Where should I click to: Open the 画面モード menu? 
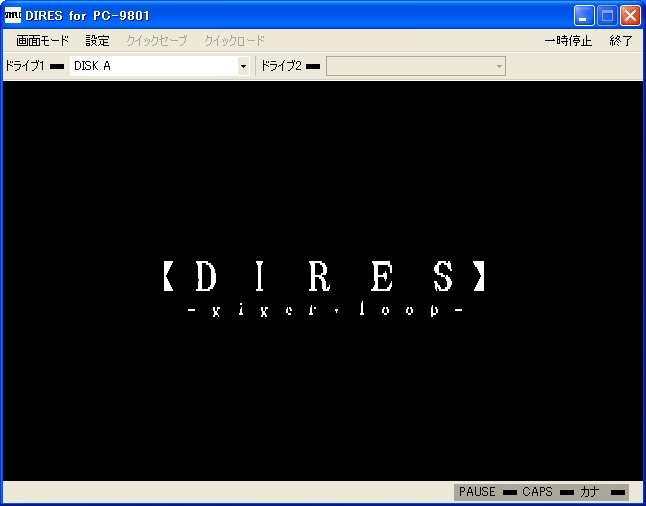[x=42, y=41]
